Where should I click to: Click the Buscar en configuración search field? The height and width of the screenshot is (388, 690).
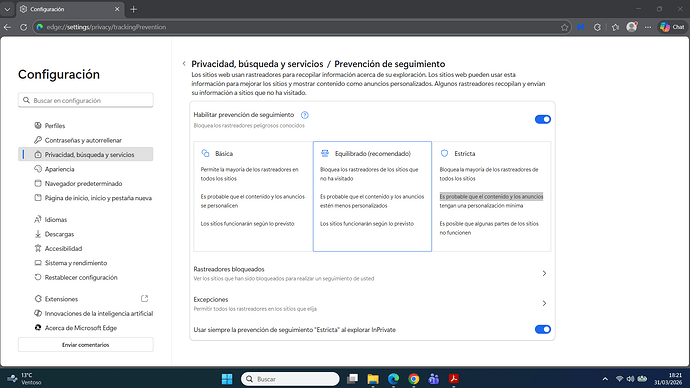click(x=86, y=100)
